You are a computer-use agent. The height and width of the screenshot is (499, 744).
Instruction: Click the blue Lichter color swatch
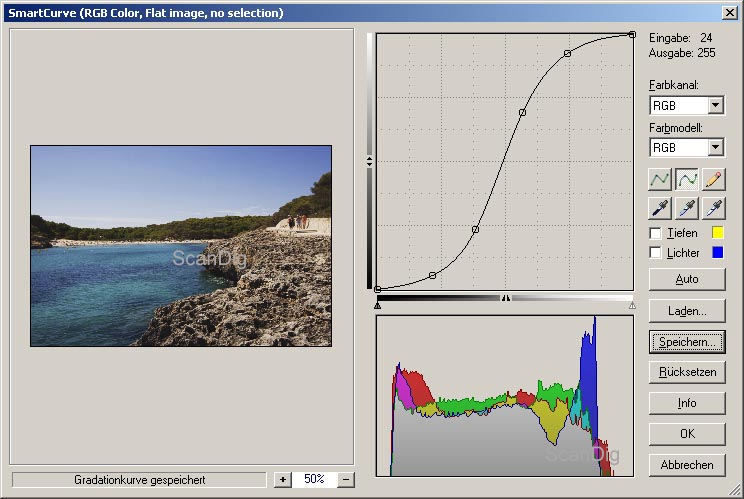tap(717, 253)
